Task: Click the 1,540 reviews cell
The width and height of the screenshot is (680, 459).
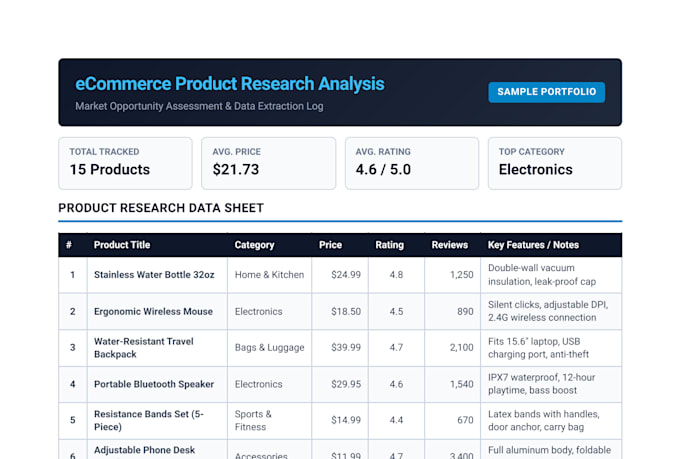Action: (453, 384)
